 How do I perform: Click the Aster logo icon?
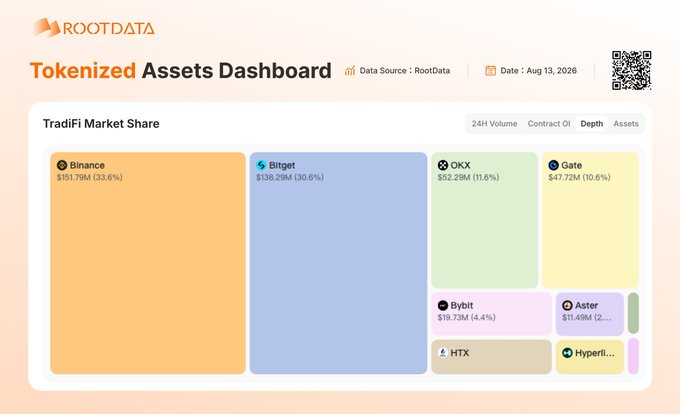pos(567,306)
